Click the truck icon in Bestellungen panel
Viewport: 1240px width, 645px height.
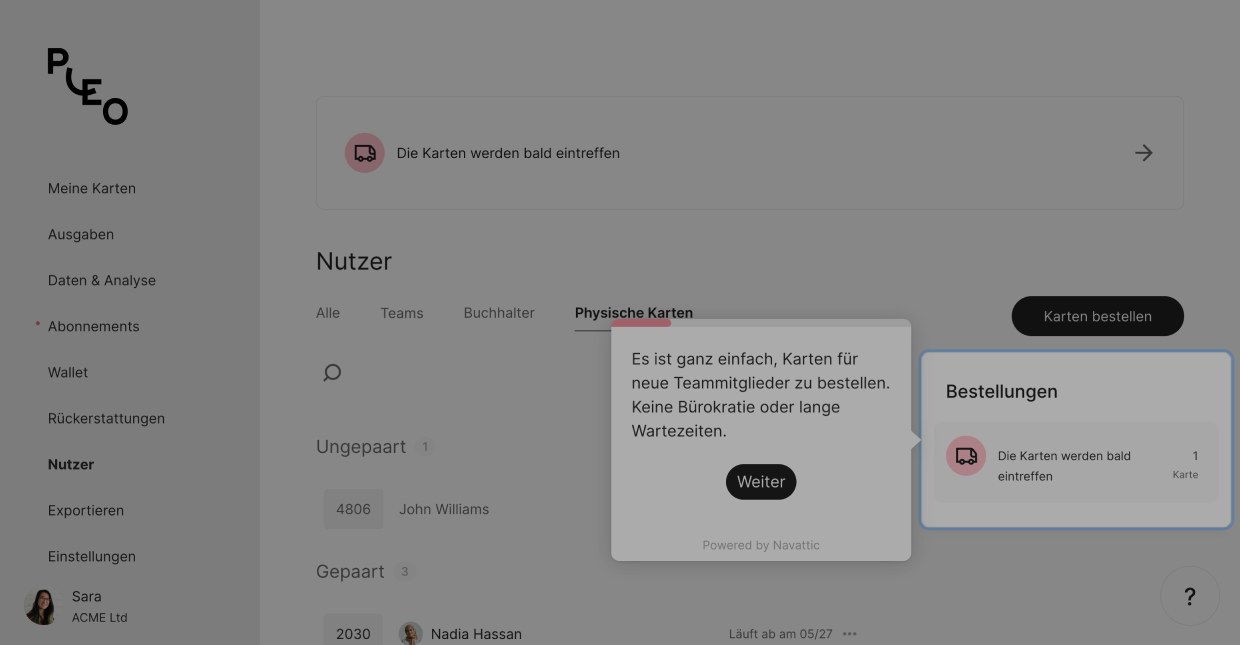tap(966, 456)
